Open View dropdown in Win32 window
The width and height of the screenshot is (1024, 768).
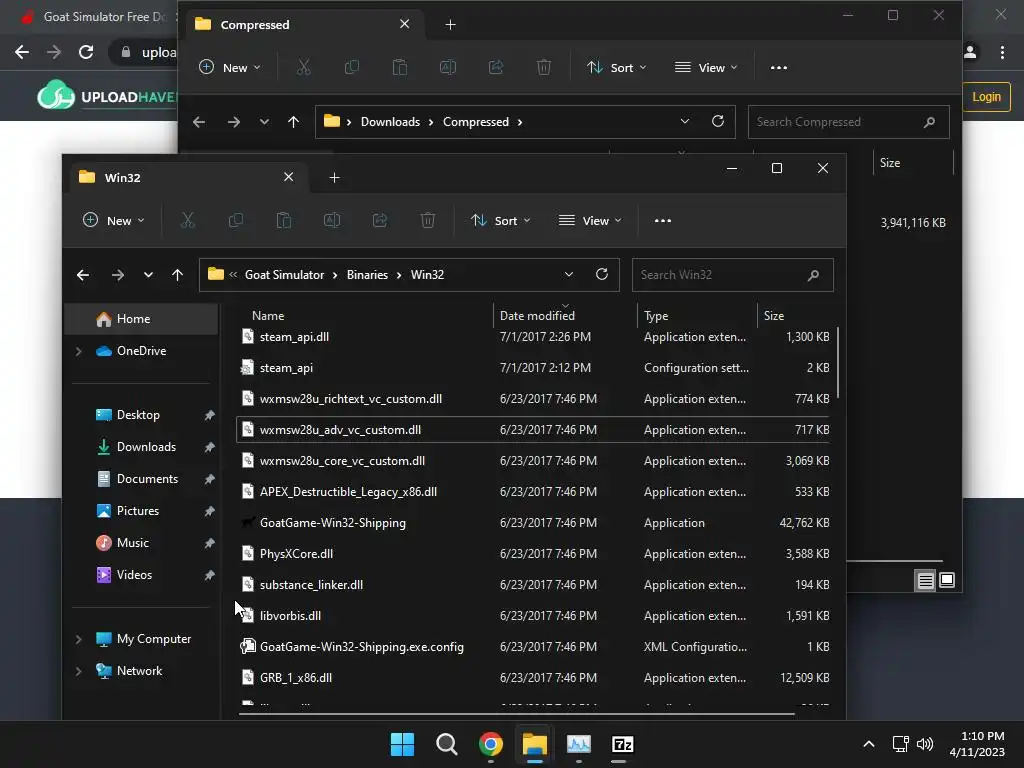click(x=590, y=221)
